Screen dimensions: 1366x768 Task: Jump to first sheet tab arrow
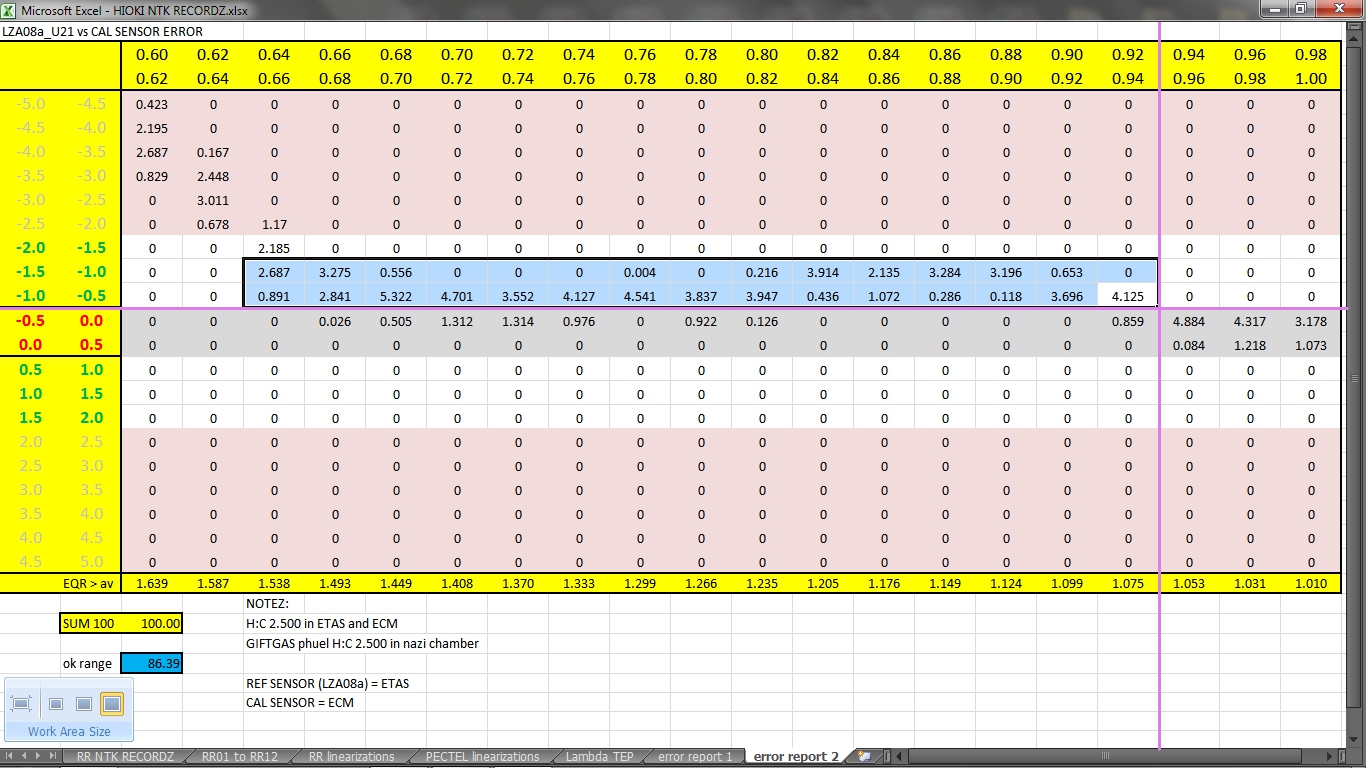[11, 757]
